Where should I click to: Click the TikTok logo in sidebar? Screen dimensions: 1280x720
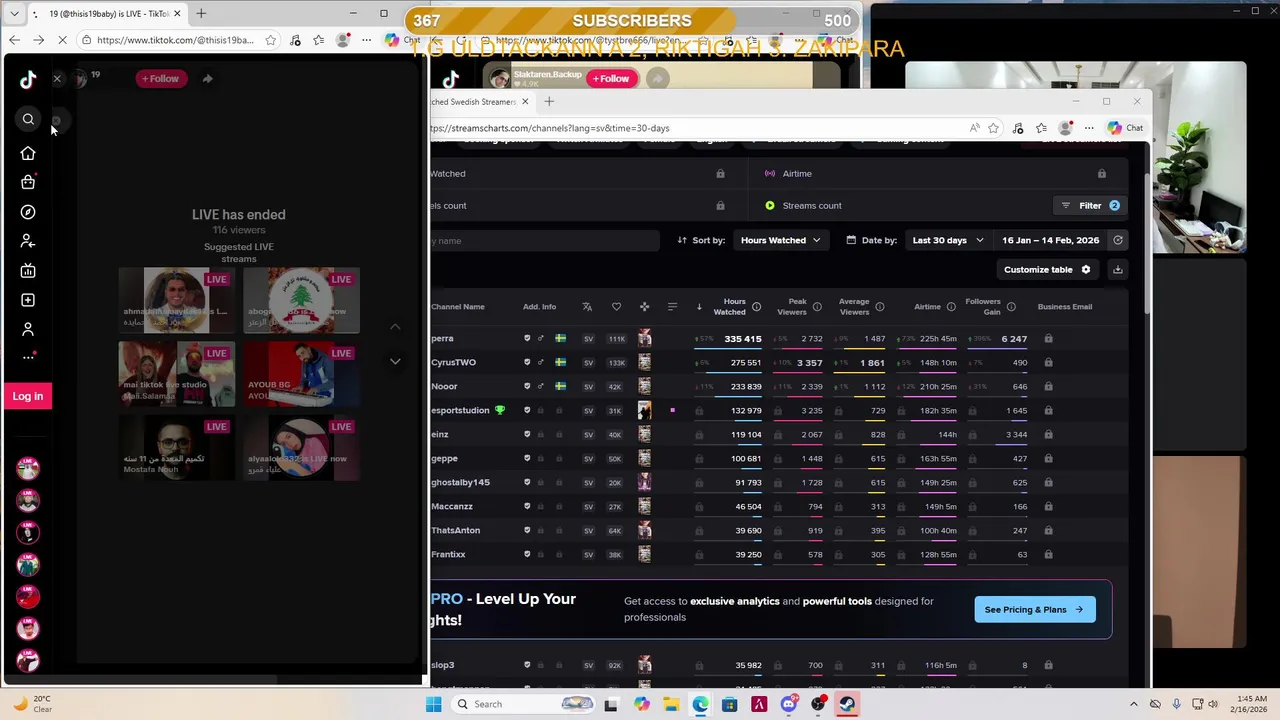tap(28, 79)
